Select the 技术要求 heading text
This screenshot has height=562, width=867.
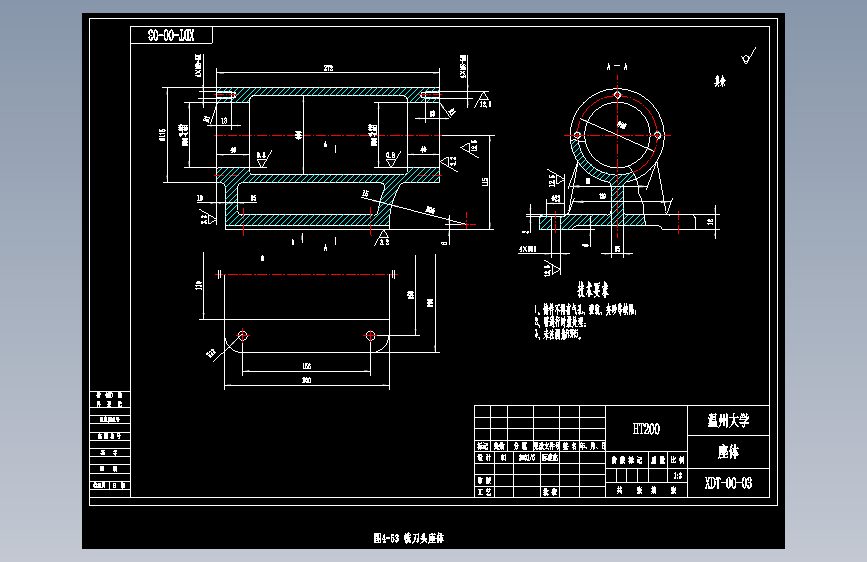tap(593, 289)
